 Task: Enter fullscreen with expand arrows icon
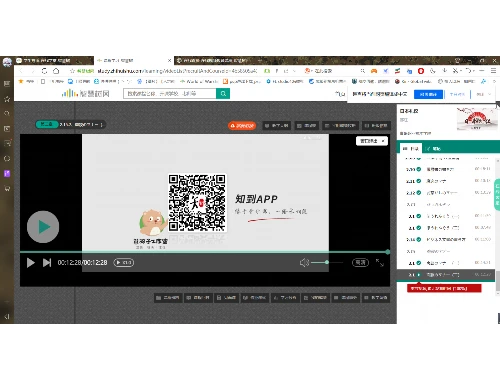380,263
